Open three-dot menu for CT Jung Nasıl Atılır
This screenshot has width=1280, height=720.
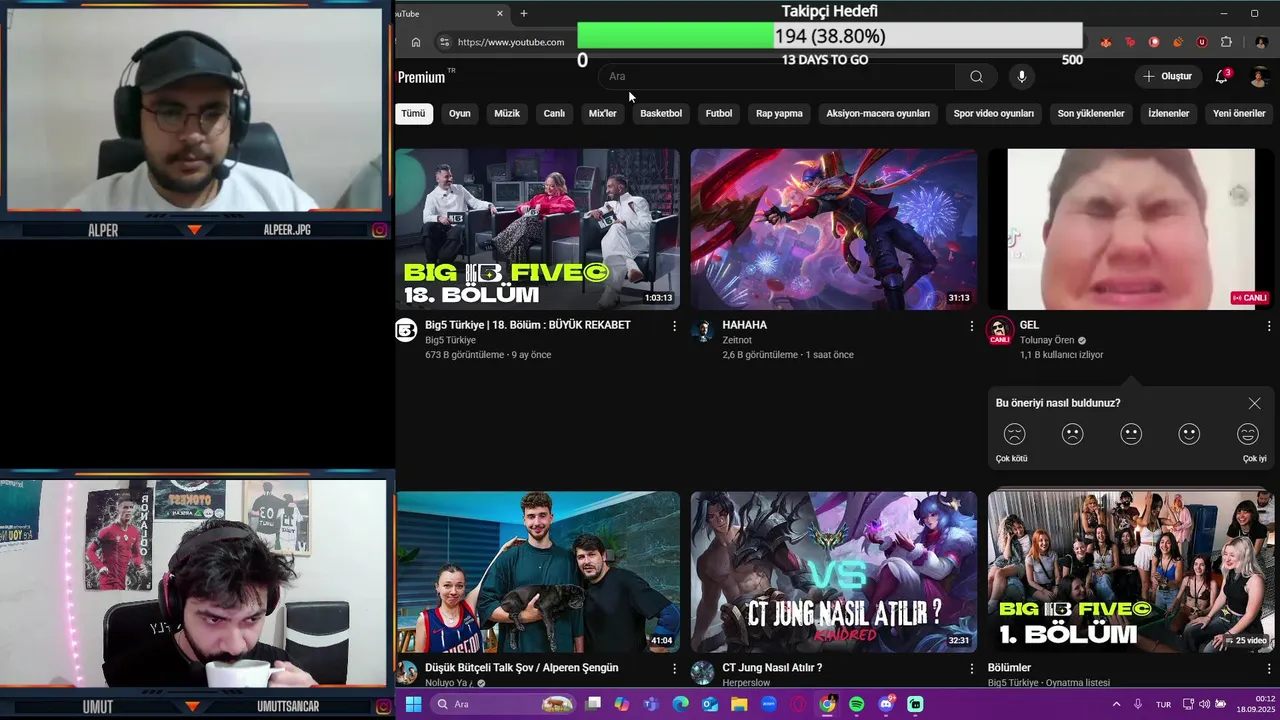coord(971,668)
